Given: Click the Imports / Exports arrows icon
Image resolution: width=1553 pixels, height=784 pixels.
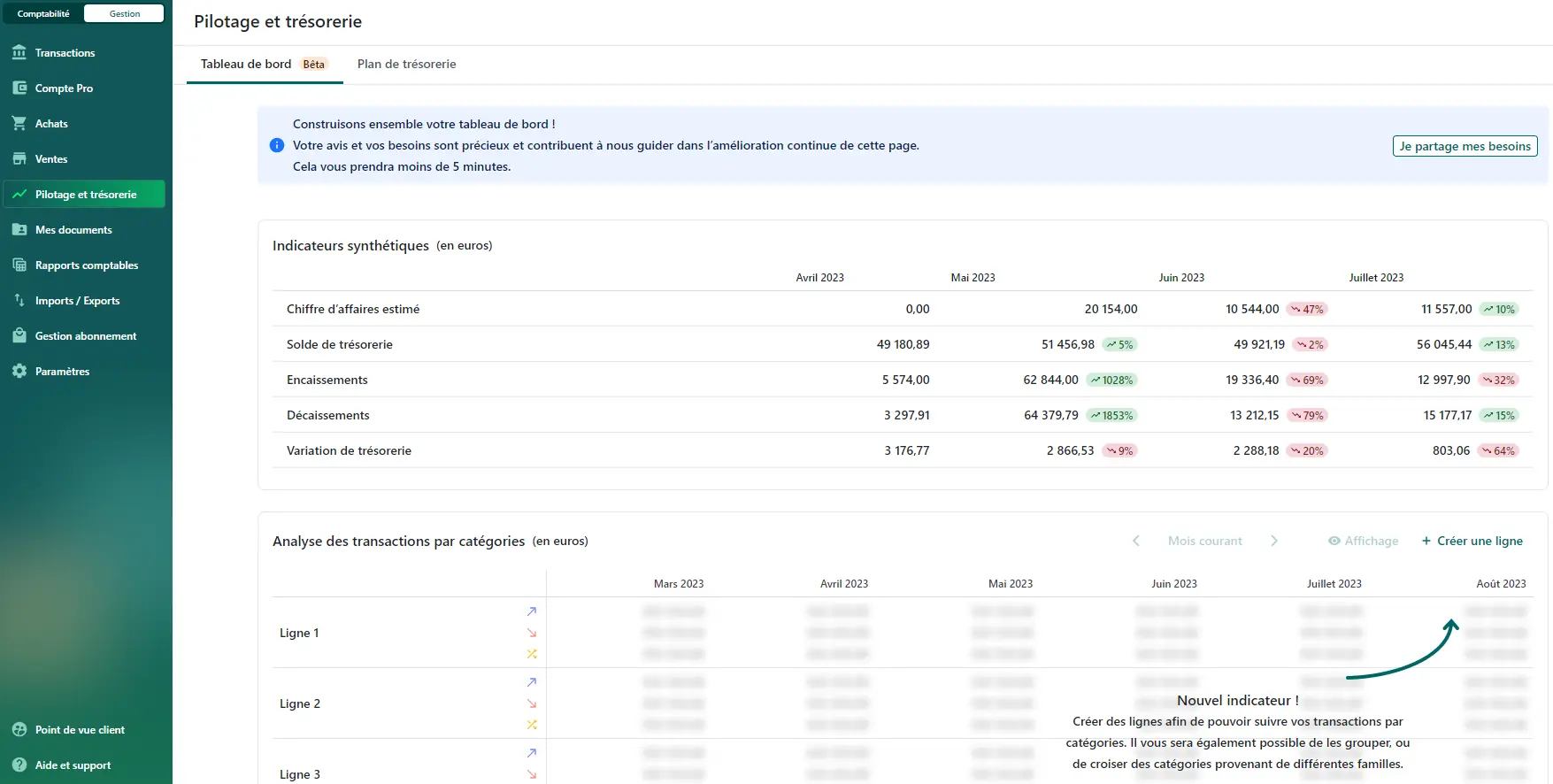Looking at the screenshot, I should (x=19, y=301).
